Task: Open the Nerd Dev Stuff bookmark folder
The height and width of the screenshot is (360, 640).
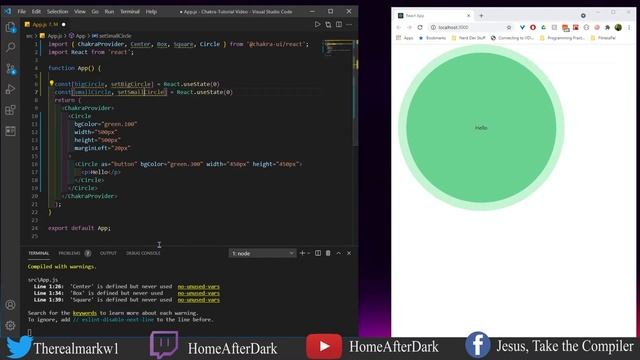Action: pos(469,38)
